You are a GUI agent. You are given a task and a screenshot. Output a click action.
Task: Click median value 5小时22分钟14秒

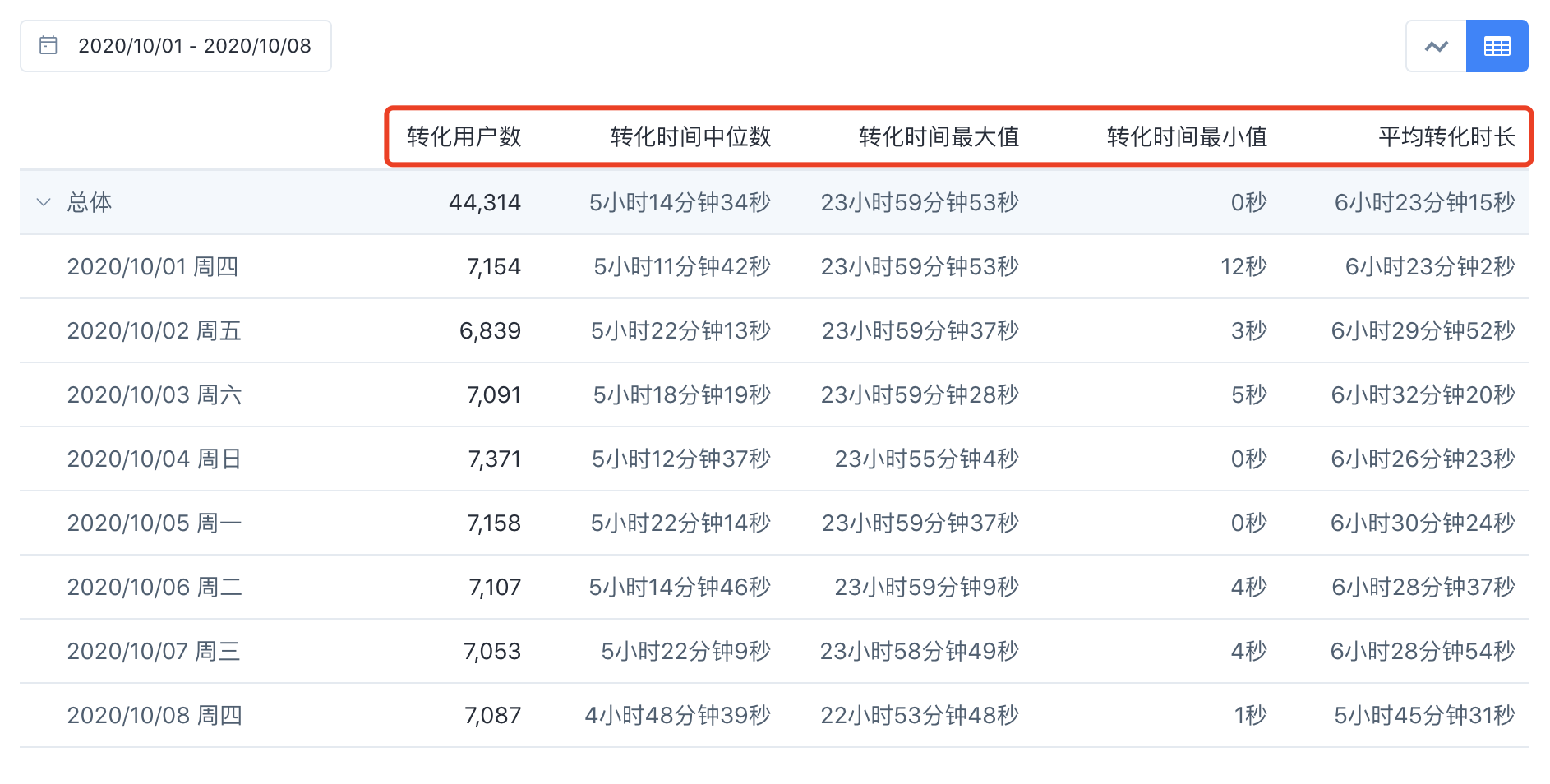(680, 523)
